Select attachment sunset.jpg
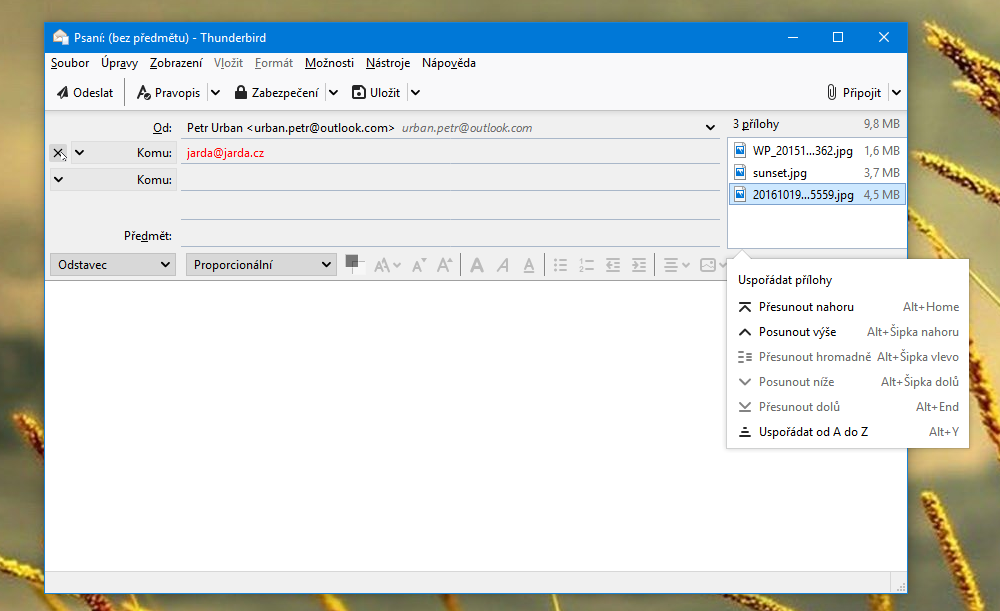This screenshot has width=1000, height=611. point(817,173)
